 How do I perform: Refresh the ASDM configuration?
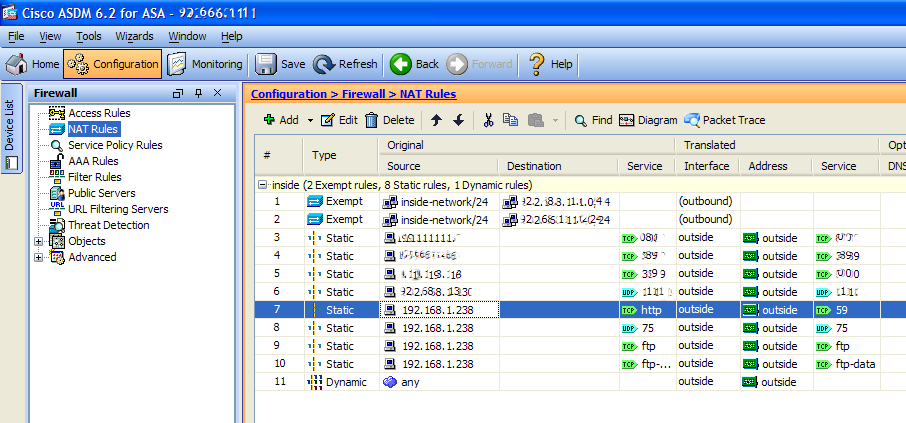click(346, 64)
